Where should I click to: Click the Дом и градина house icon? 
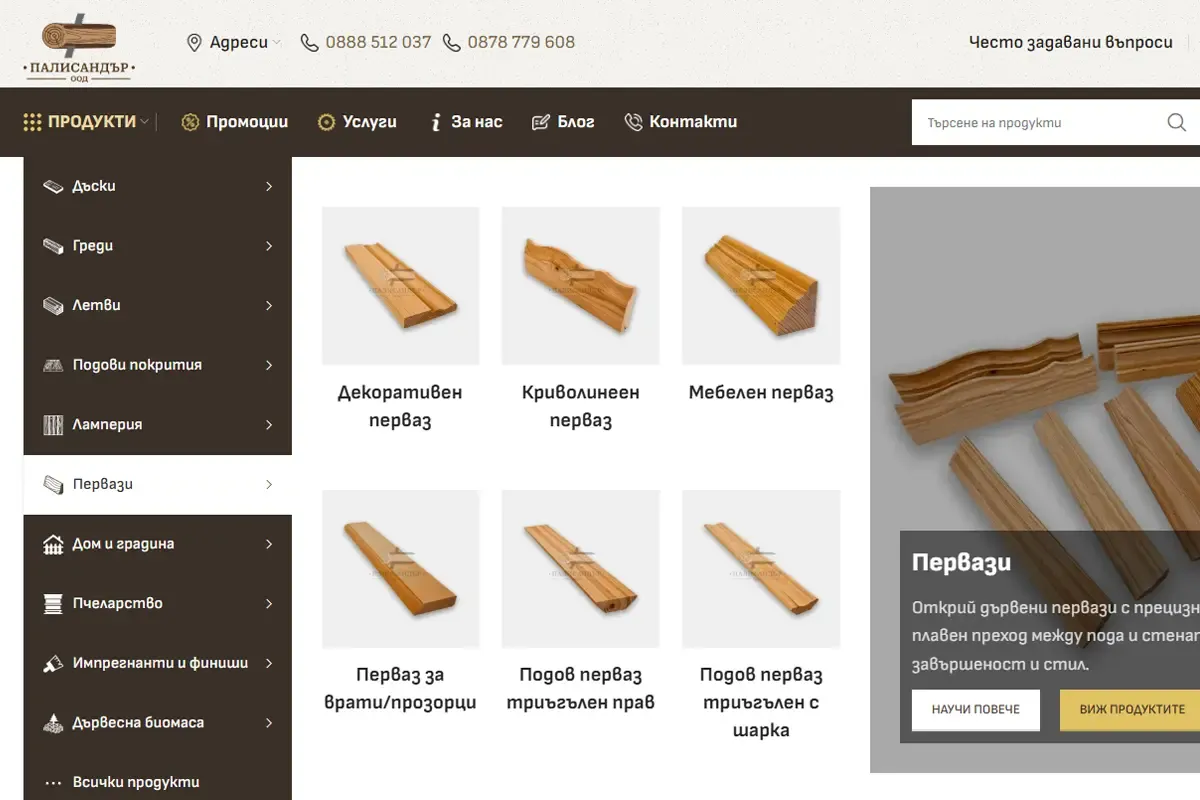click(x=54, y=544)
